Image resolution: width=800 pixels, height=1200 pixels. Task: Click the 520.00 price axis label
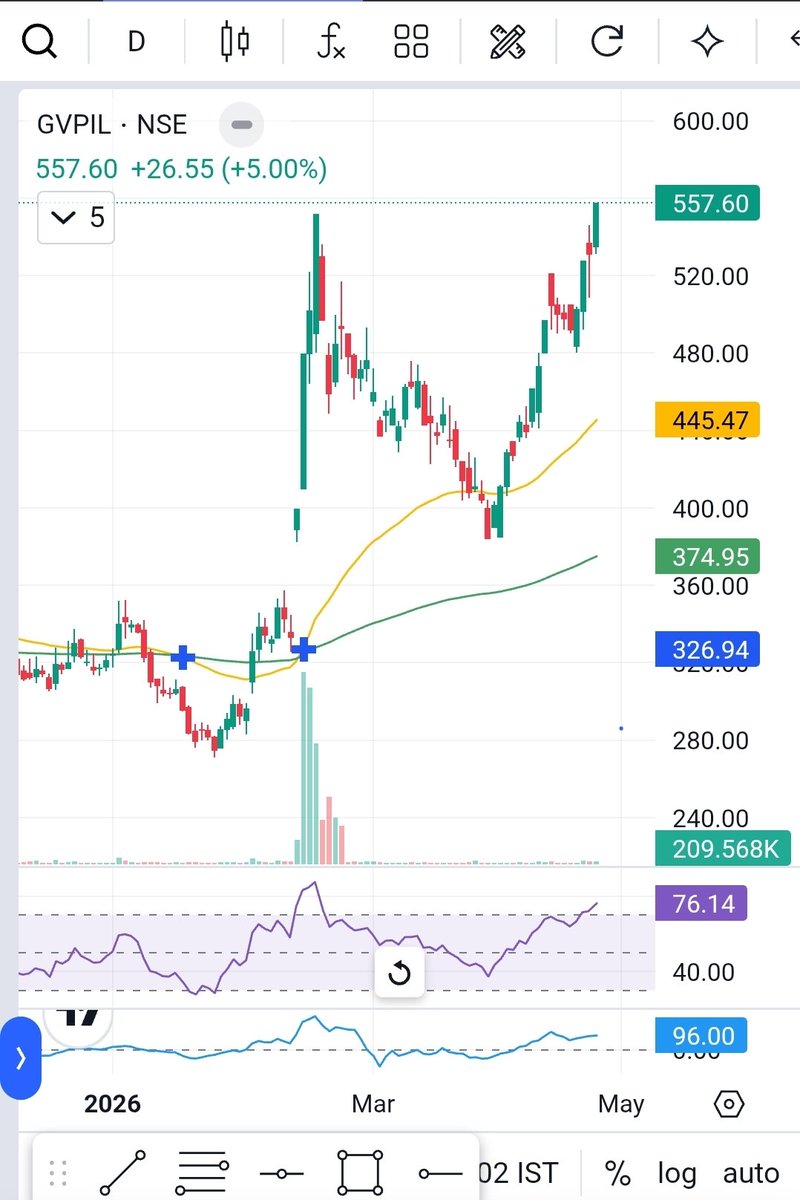(711, 276)
